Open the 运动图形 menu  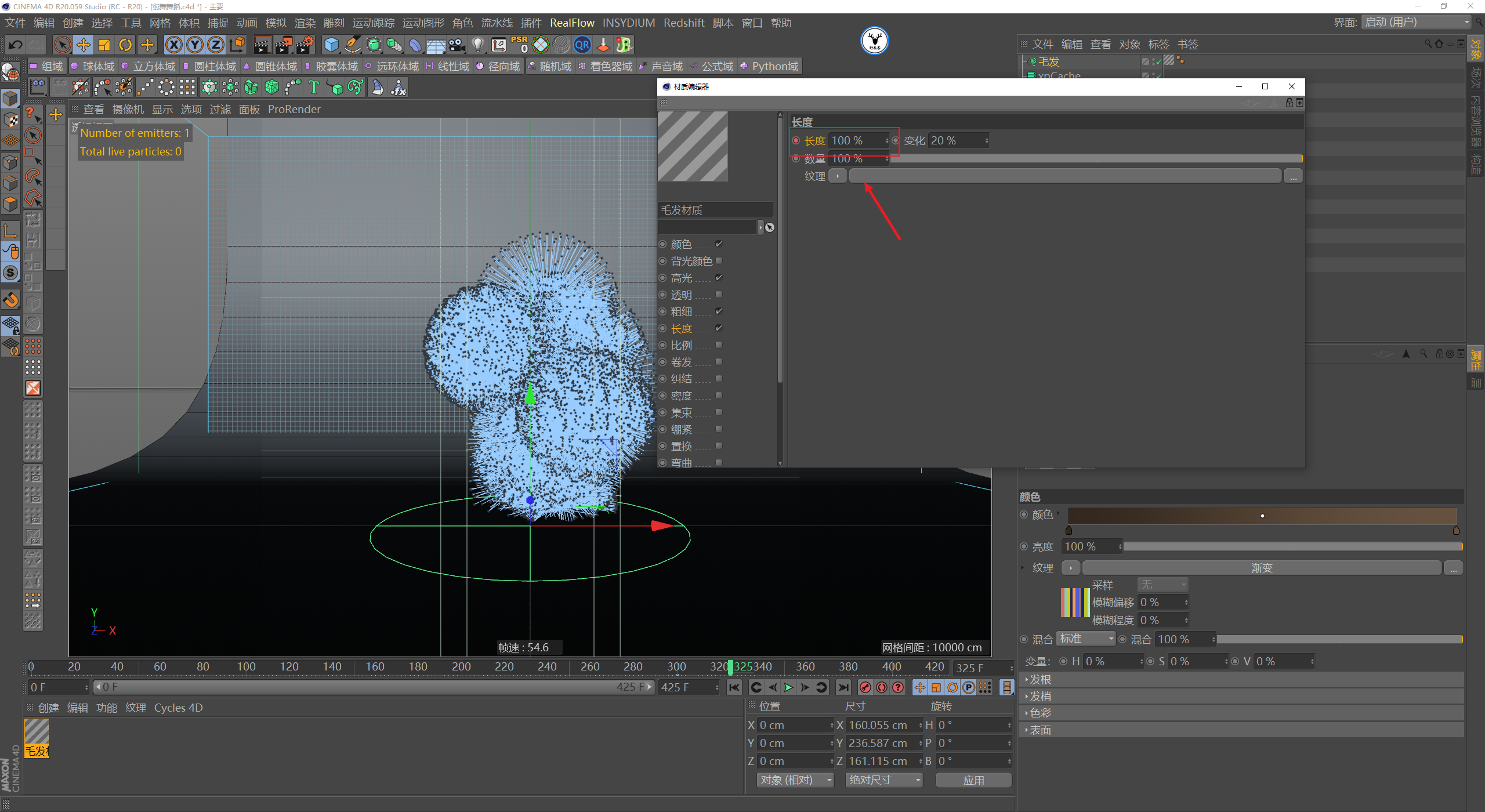pyautogui.click(x=423, y=23)
